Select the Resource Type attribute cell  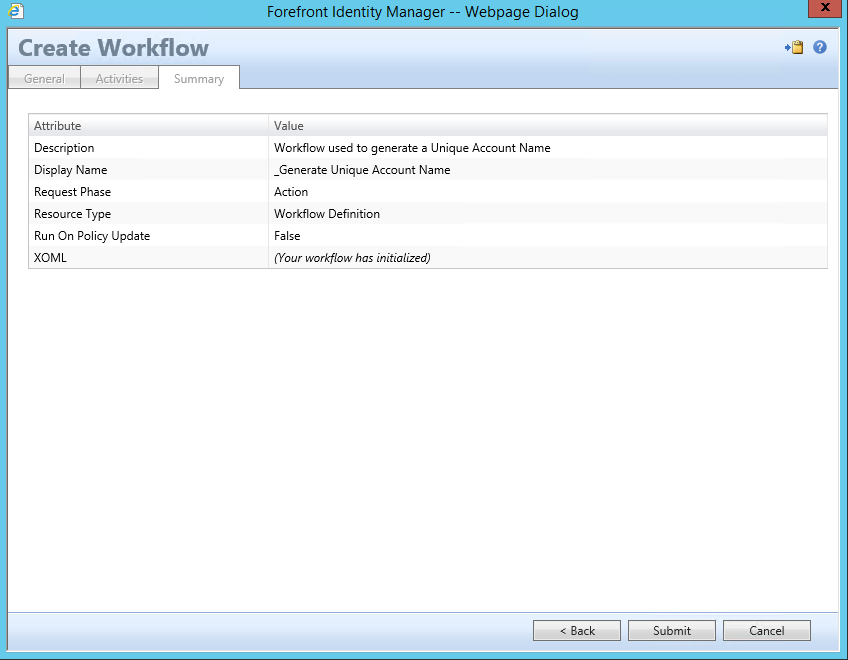(149, 214)
